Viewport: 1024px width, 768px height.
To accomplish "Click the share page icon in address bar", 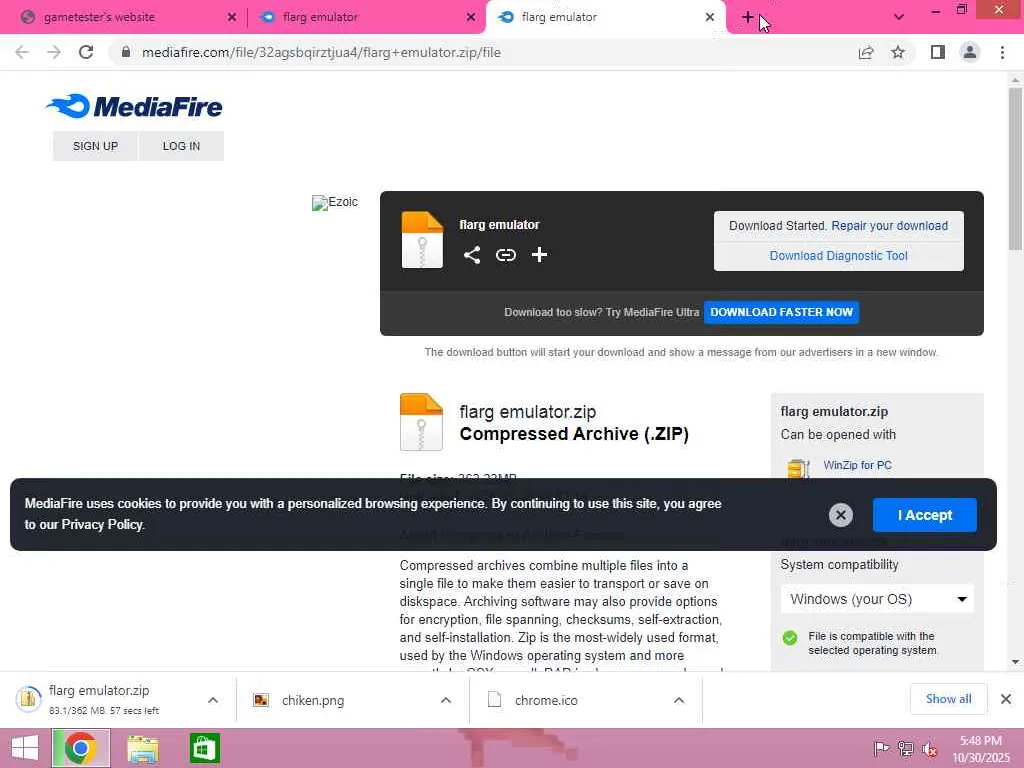I will pos(866,52).
